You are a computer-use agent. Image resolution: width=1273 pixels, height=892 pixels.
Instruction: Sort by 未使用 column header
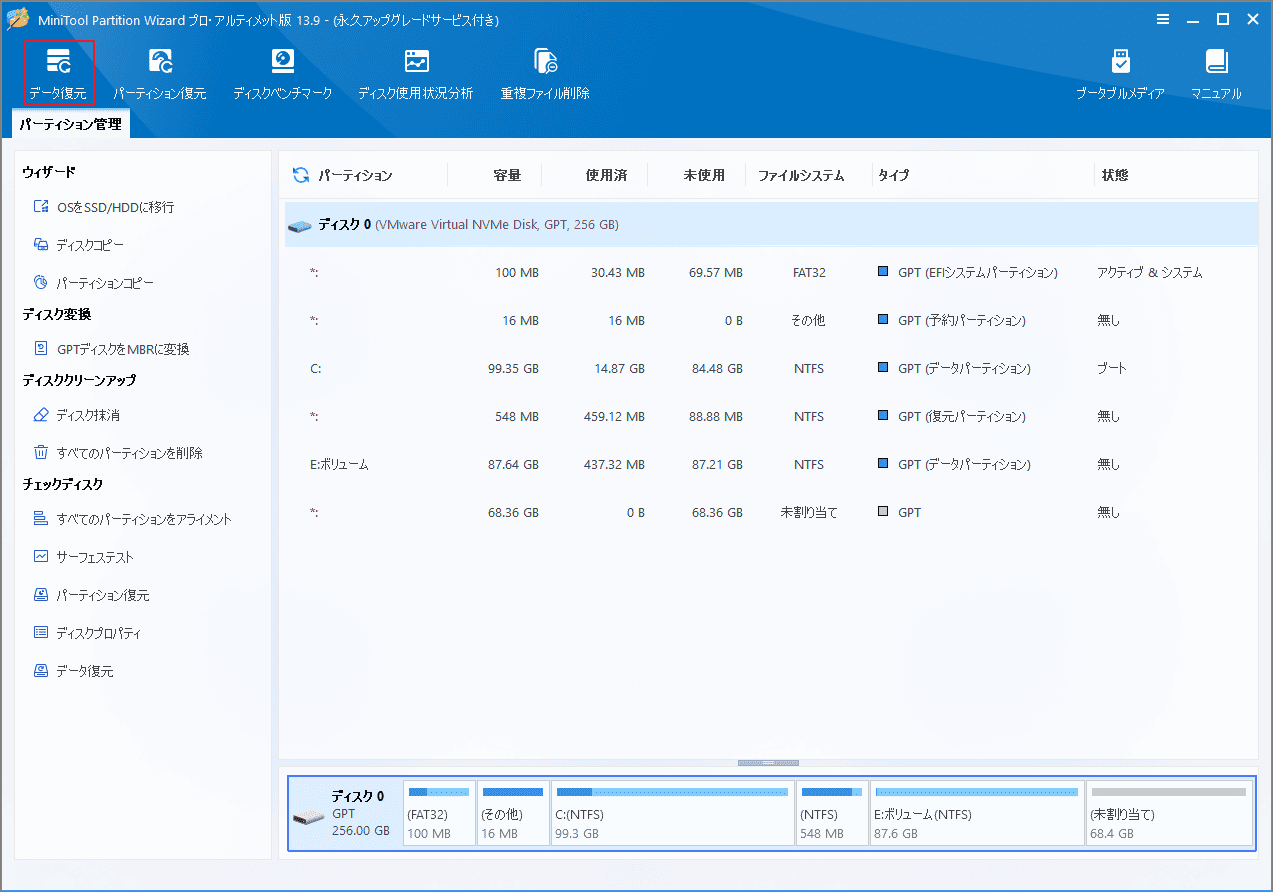[704, 175]
